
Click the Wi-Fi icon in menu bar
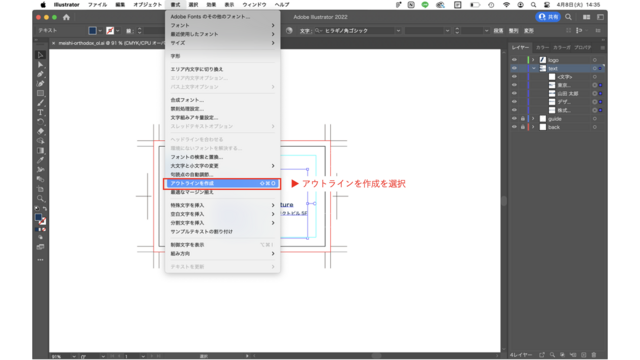pyautogui.click(x=506, y=5)
